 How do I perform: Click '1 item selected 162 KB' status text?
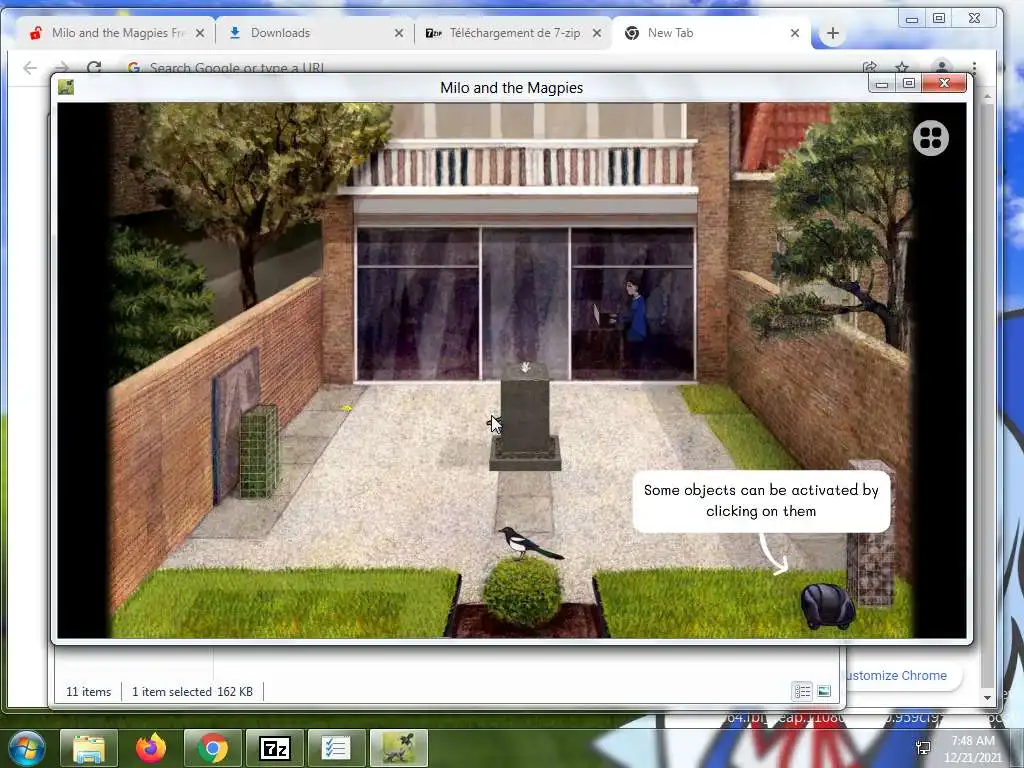click(x=193, y=692)
